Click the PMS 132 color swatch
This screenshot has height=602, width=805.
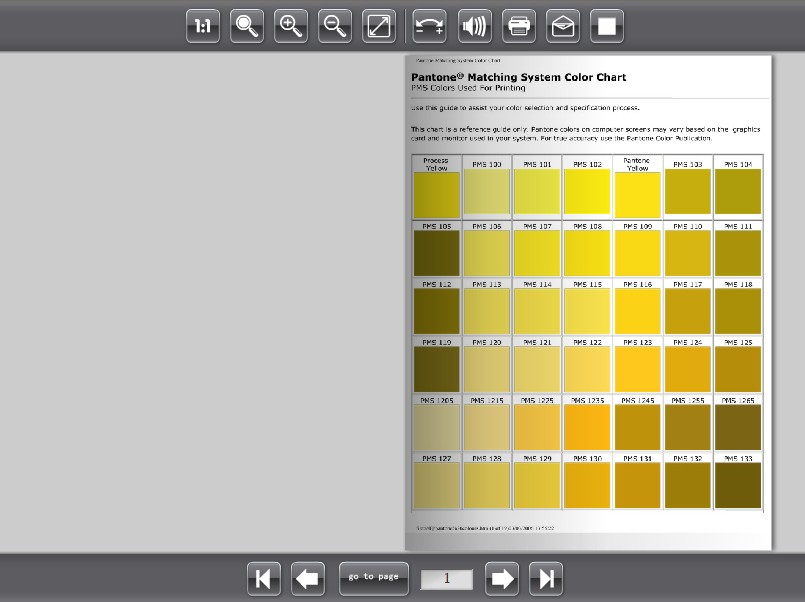coord(688,485)
